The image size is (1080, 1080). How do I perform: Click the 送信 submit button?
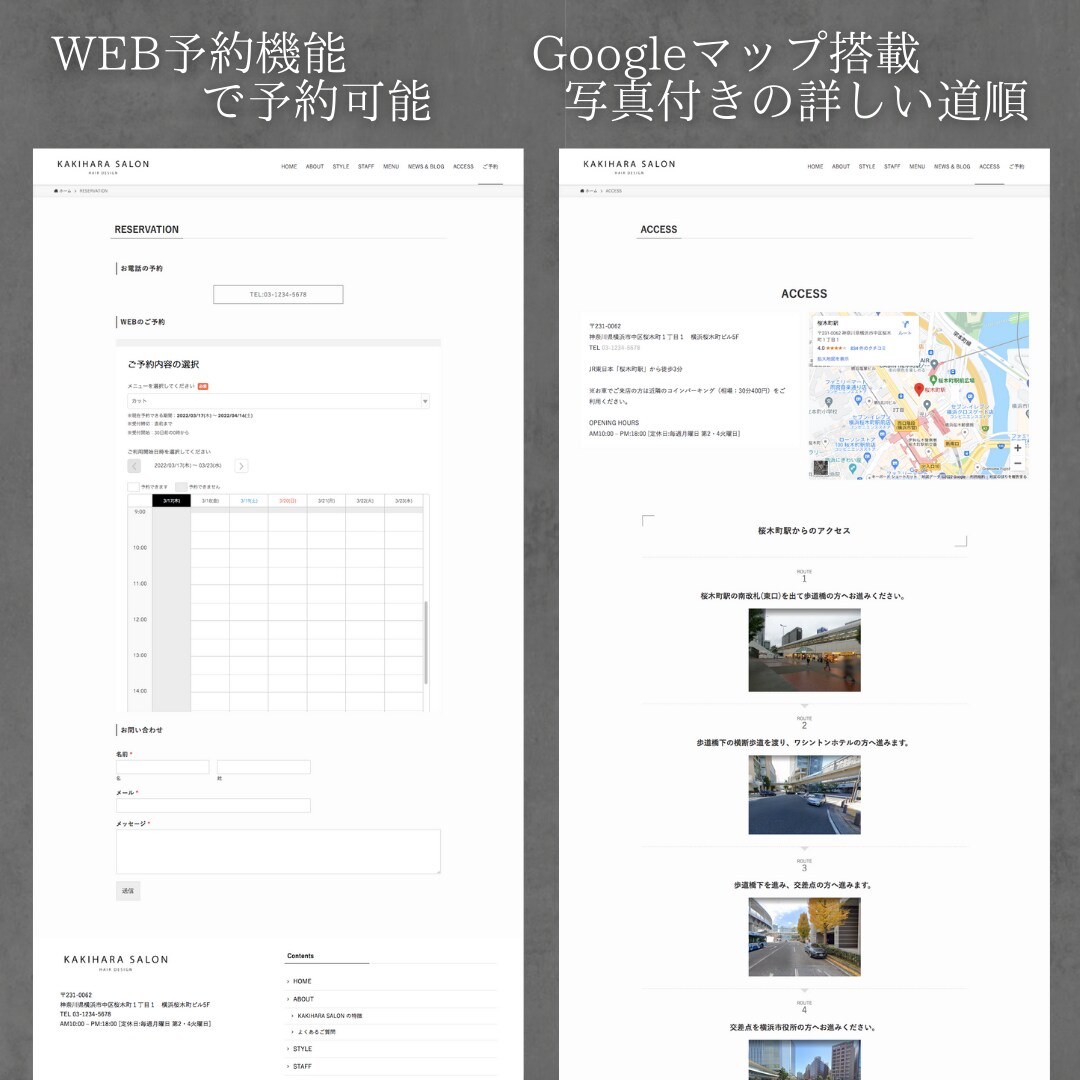pyautogui.click(x=128, y=891)
